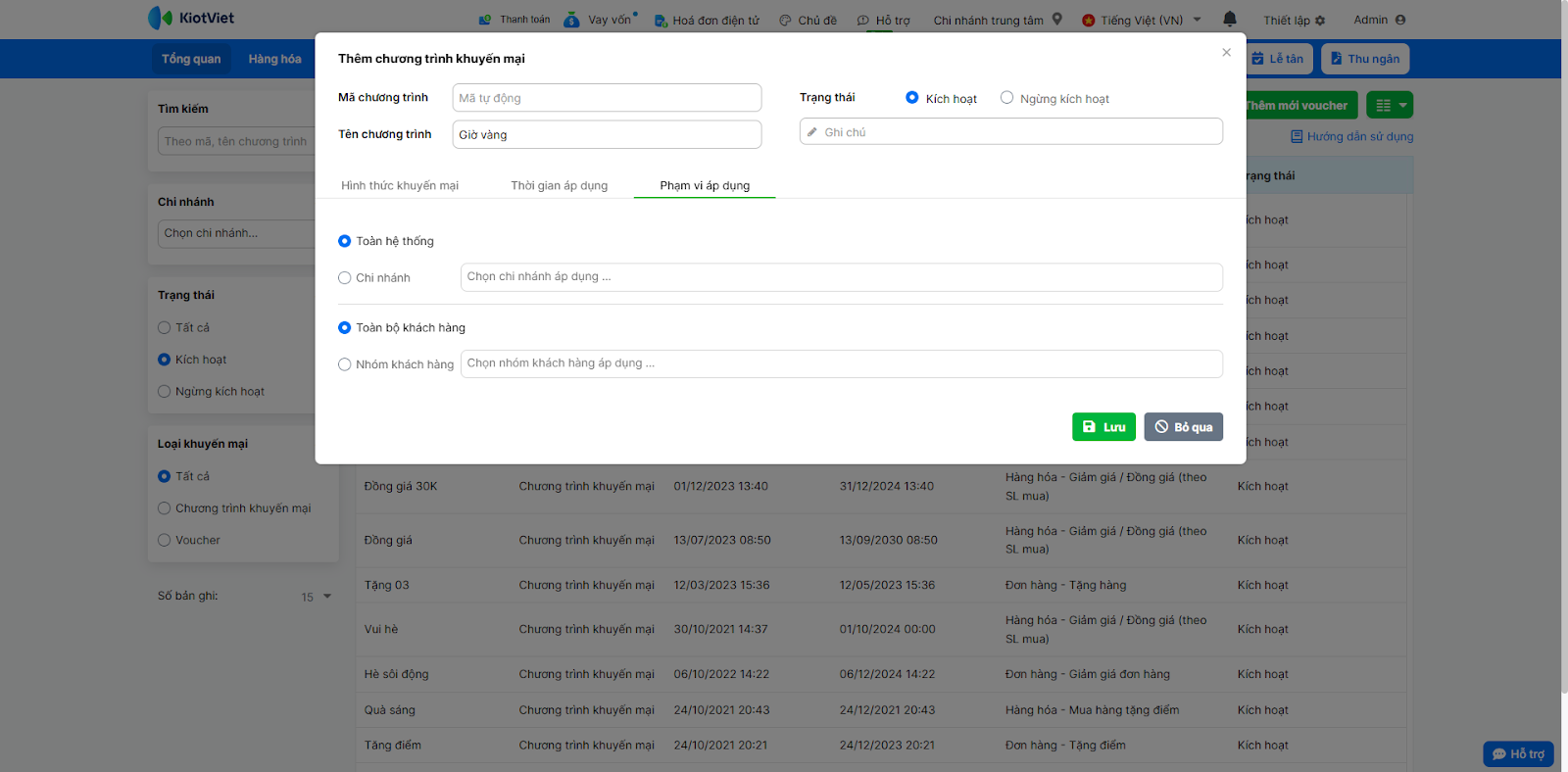Select Chi nhánh scope radio button

345,278
